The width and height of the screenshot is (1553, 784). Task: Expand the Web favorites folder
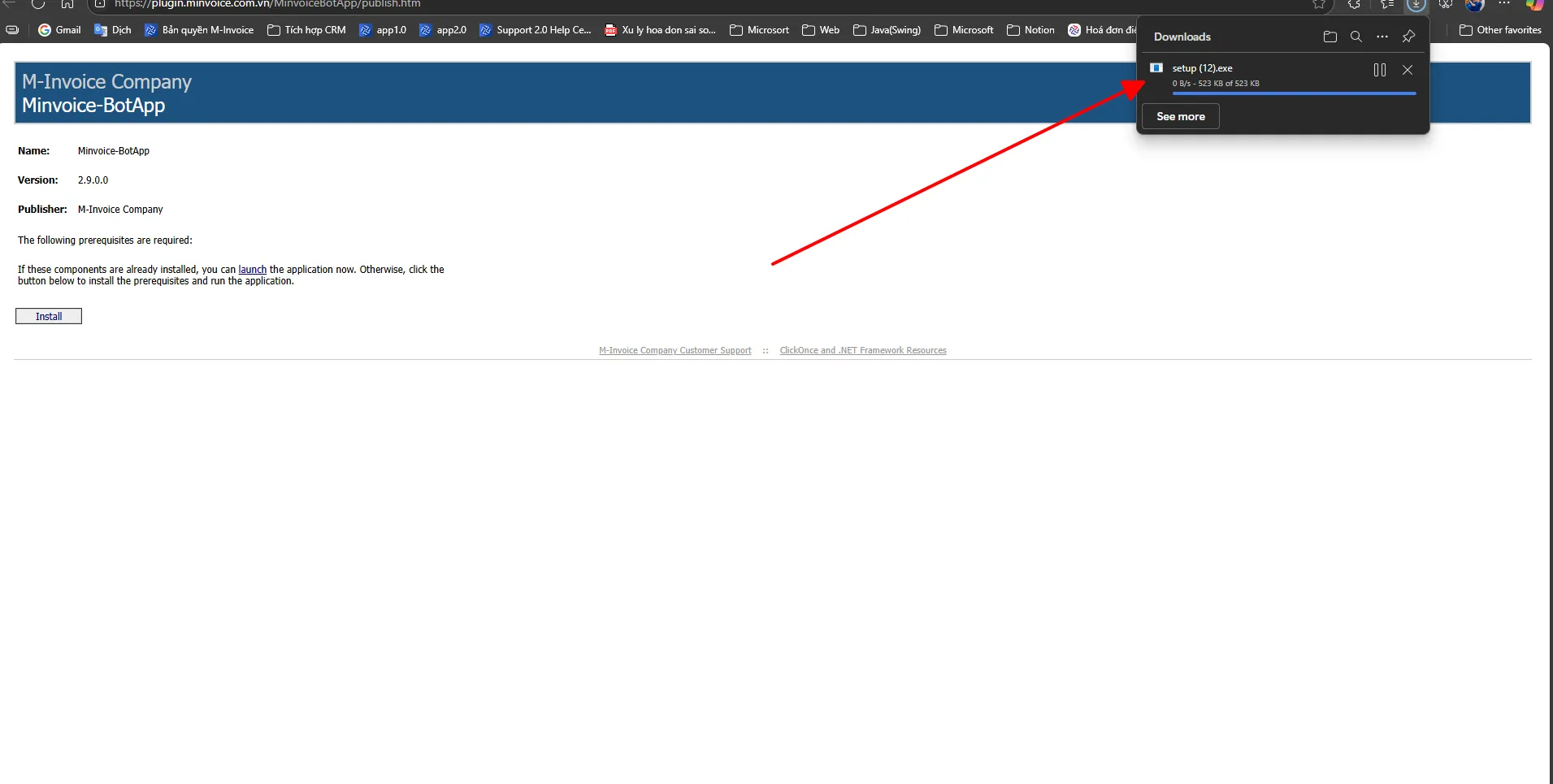point(821,30)
